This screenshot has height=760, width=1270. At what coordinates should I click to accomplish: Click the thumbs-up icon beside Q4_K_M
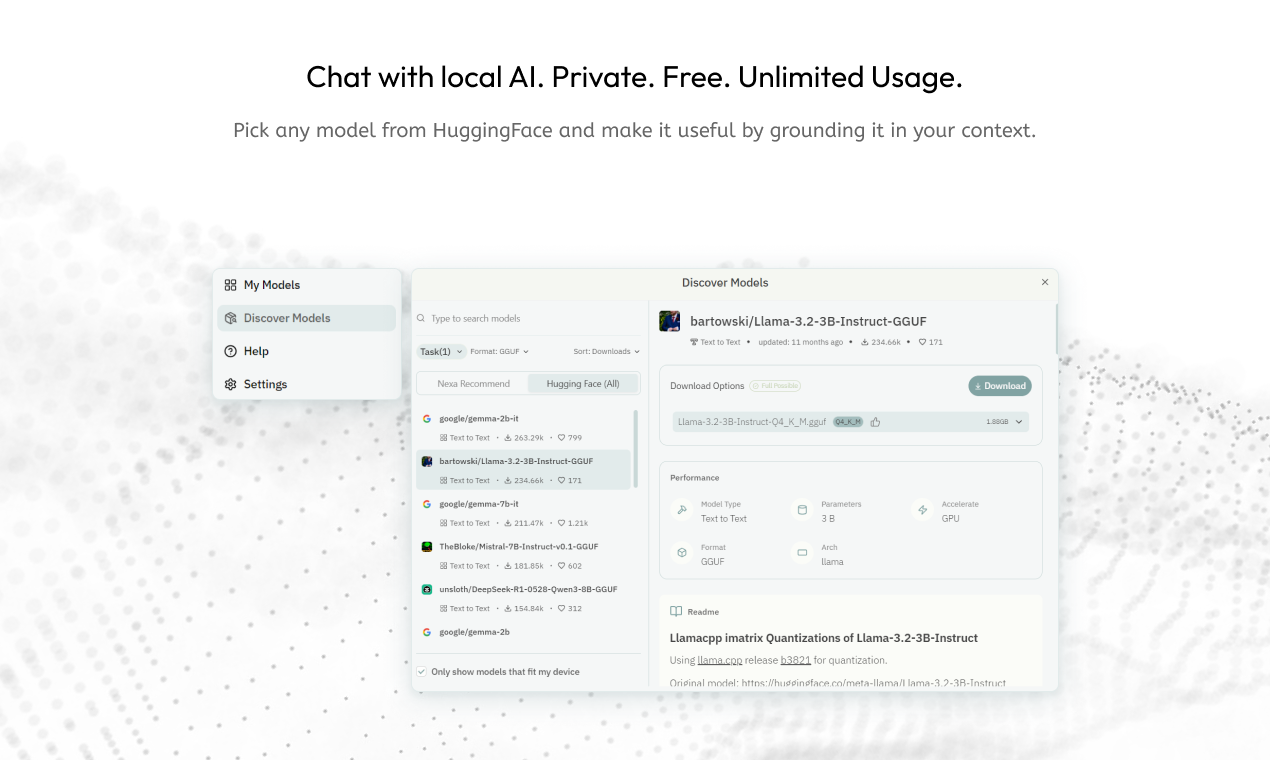click(x=875, y=422)
